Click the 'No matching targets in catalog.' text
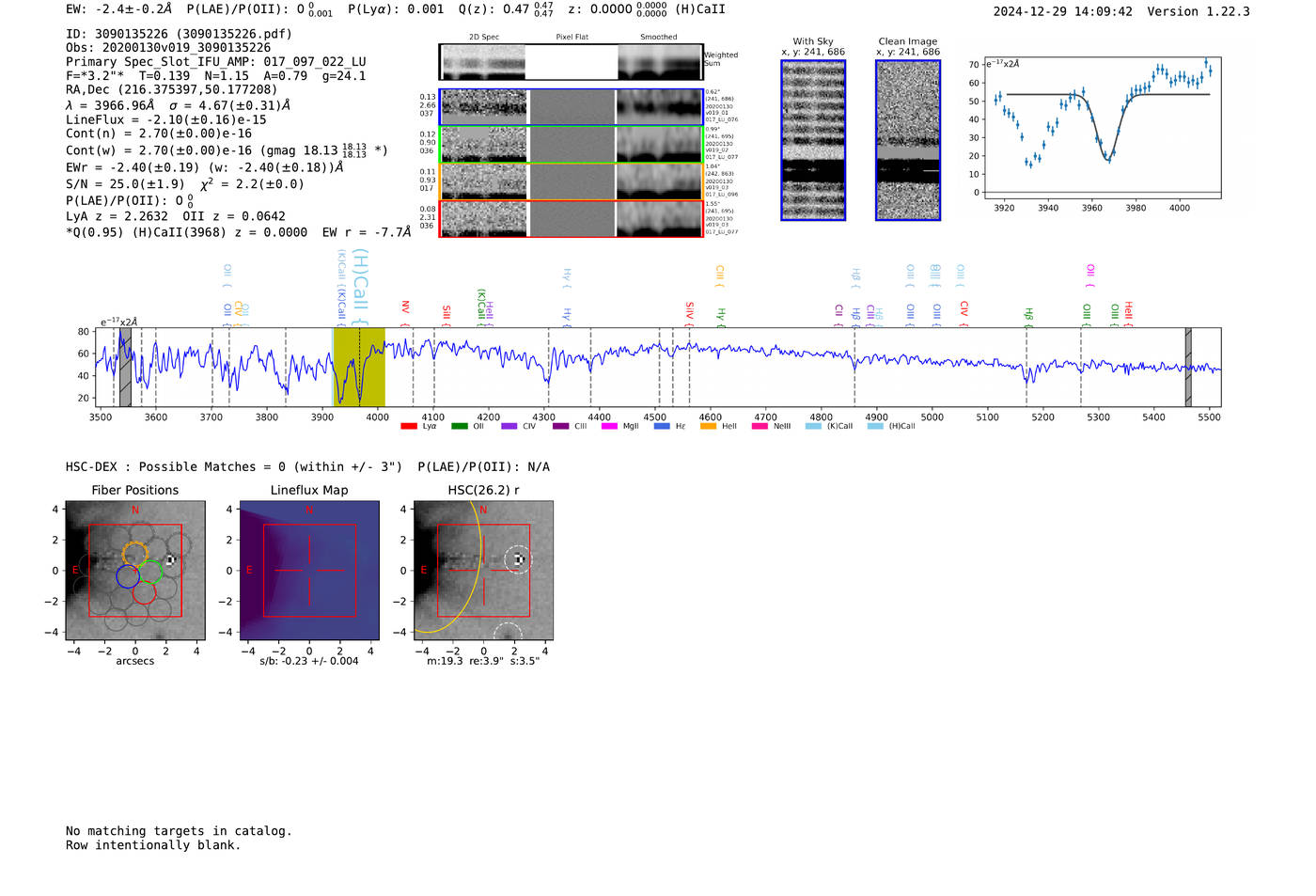 [179, 831]
